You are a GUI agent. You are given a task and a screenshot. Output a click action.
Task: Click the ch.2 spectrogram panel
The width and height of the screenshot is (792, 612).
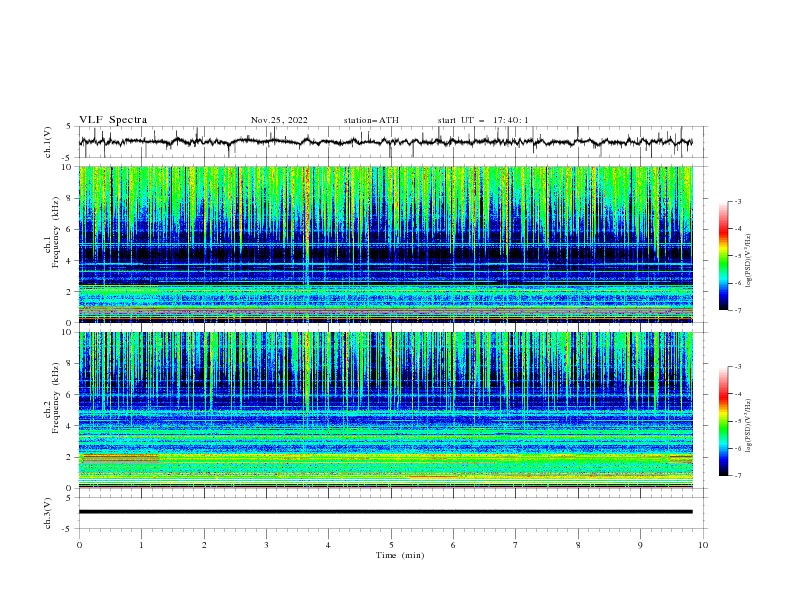click(385, 410)
